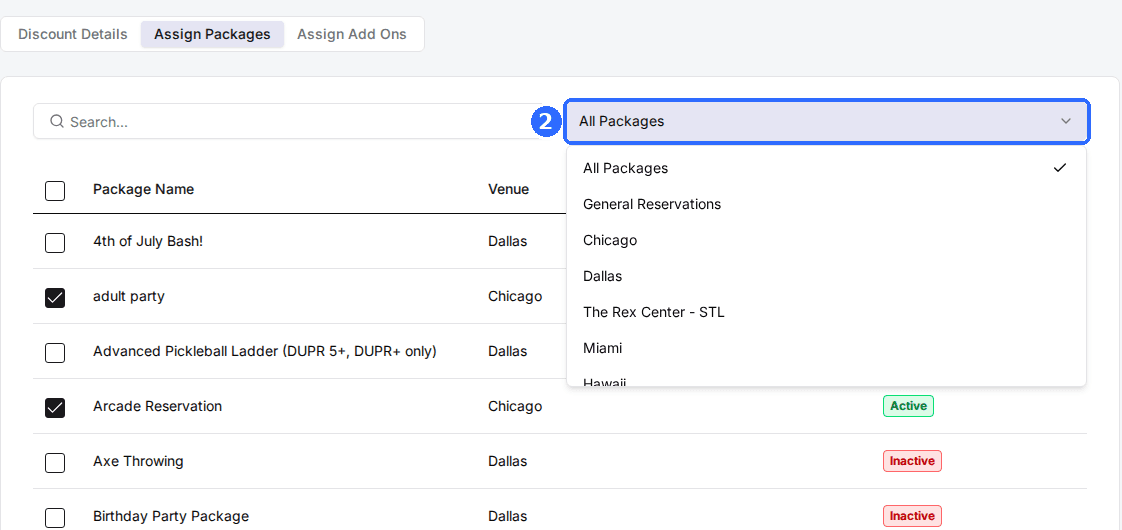Click the Birthday Party Package name
The image size is (1122, 530).
(x=171, y=516)
